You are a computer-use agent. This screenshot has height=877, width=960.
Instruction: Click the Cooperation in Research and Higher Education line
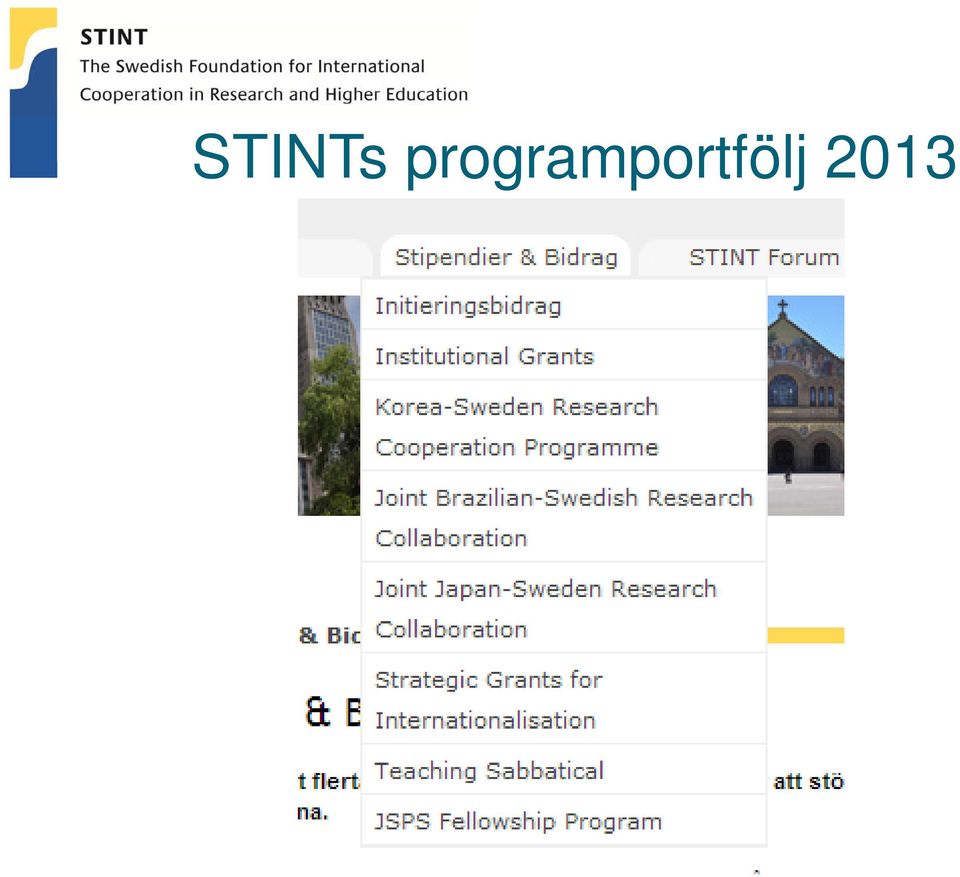[274, 94]
